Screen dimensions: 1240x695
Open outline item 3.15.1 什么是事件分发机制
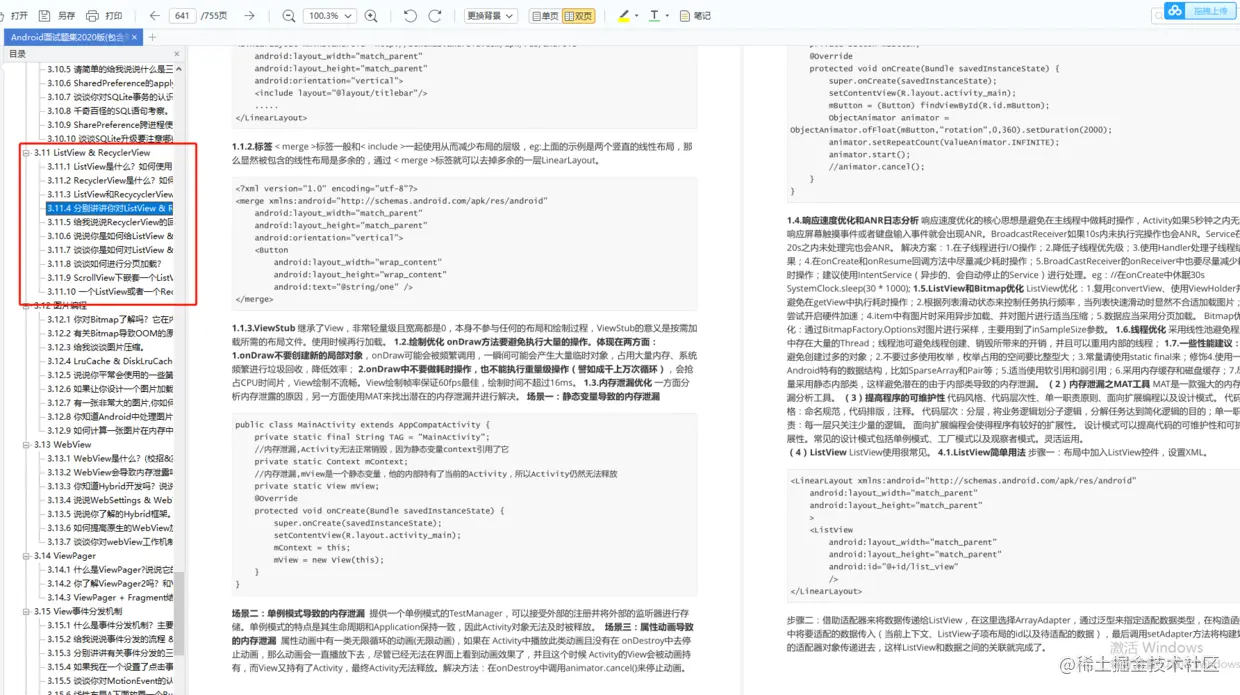[x=110, y=625]
